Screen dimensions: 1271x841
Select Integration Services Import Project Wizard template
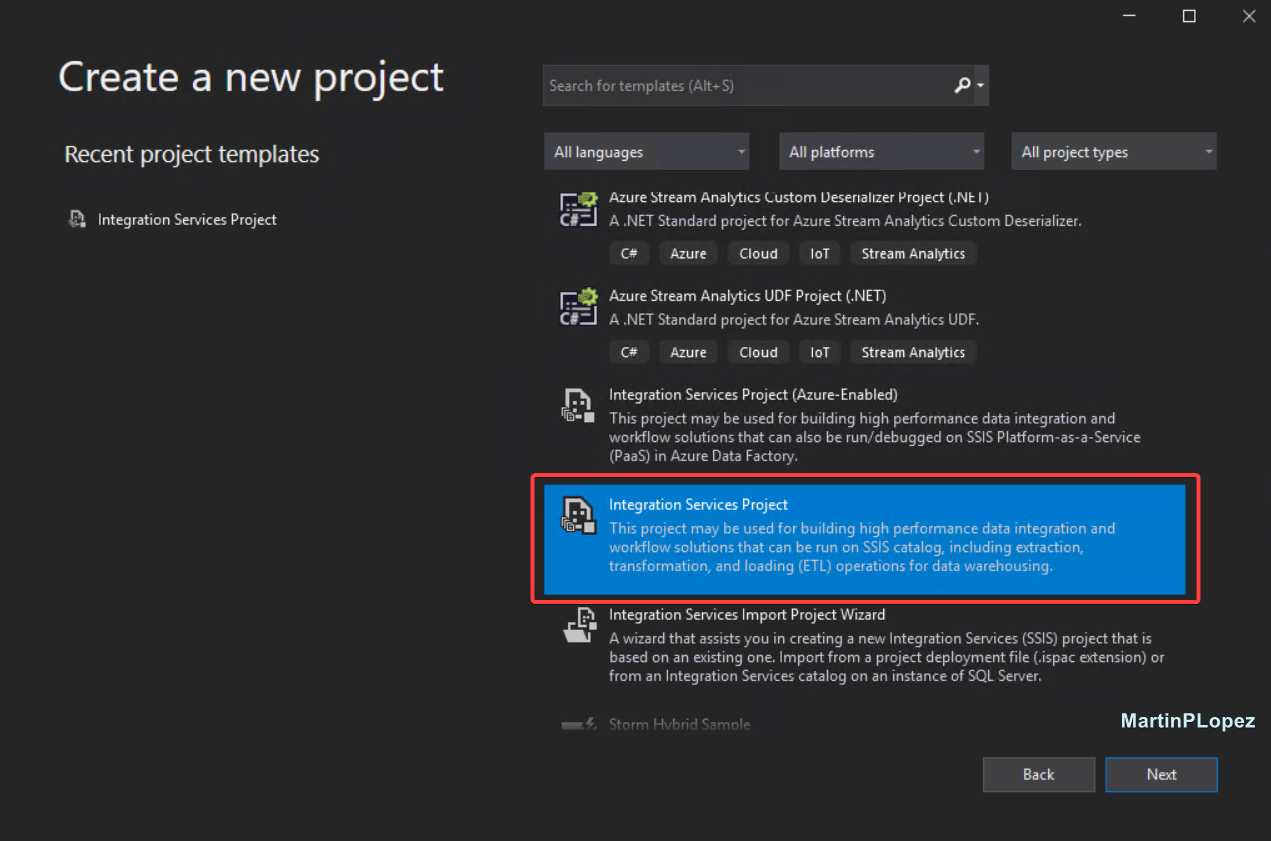click(746, 615)
